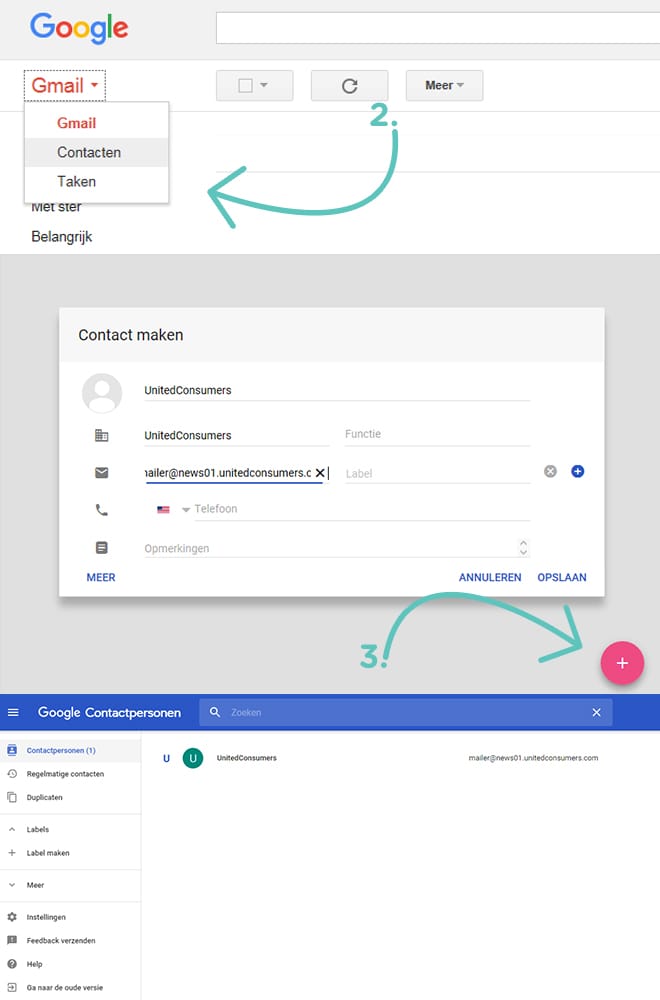Click the Help question-mark icon

click(x=12, y=964)
